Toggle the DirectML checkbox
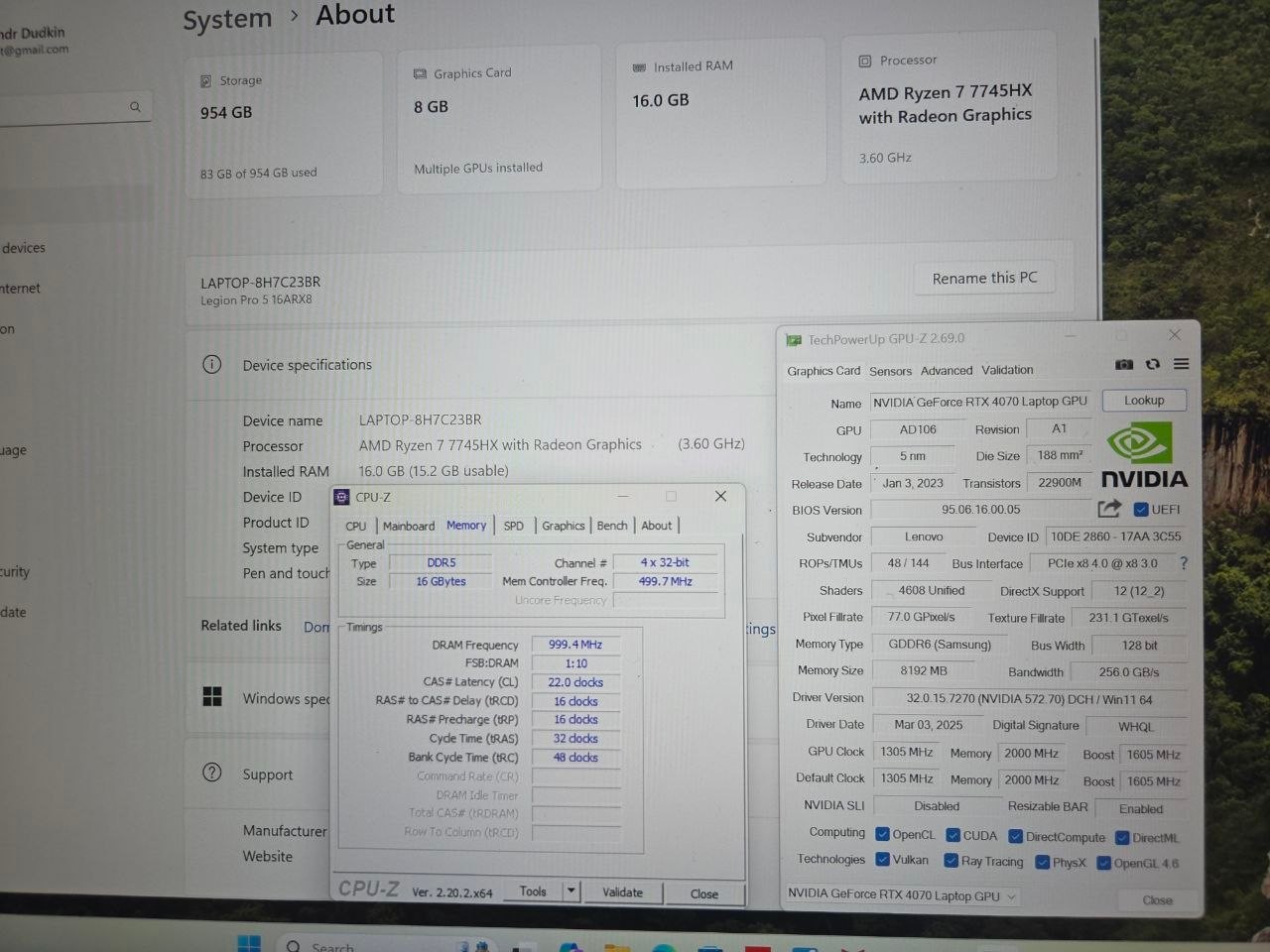This screenshot has height=952, width=1270. 1122,838
